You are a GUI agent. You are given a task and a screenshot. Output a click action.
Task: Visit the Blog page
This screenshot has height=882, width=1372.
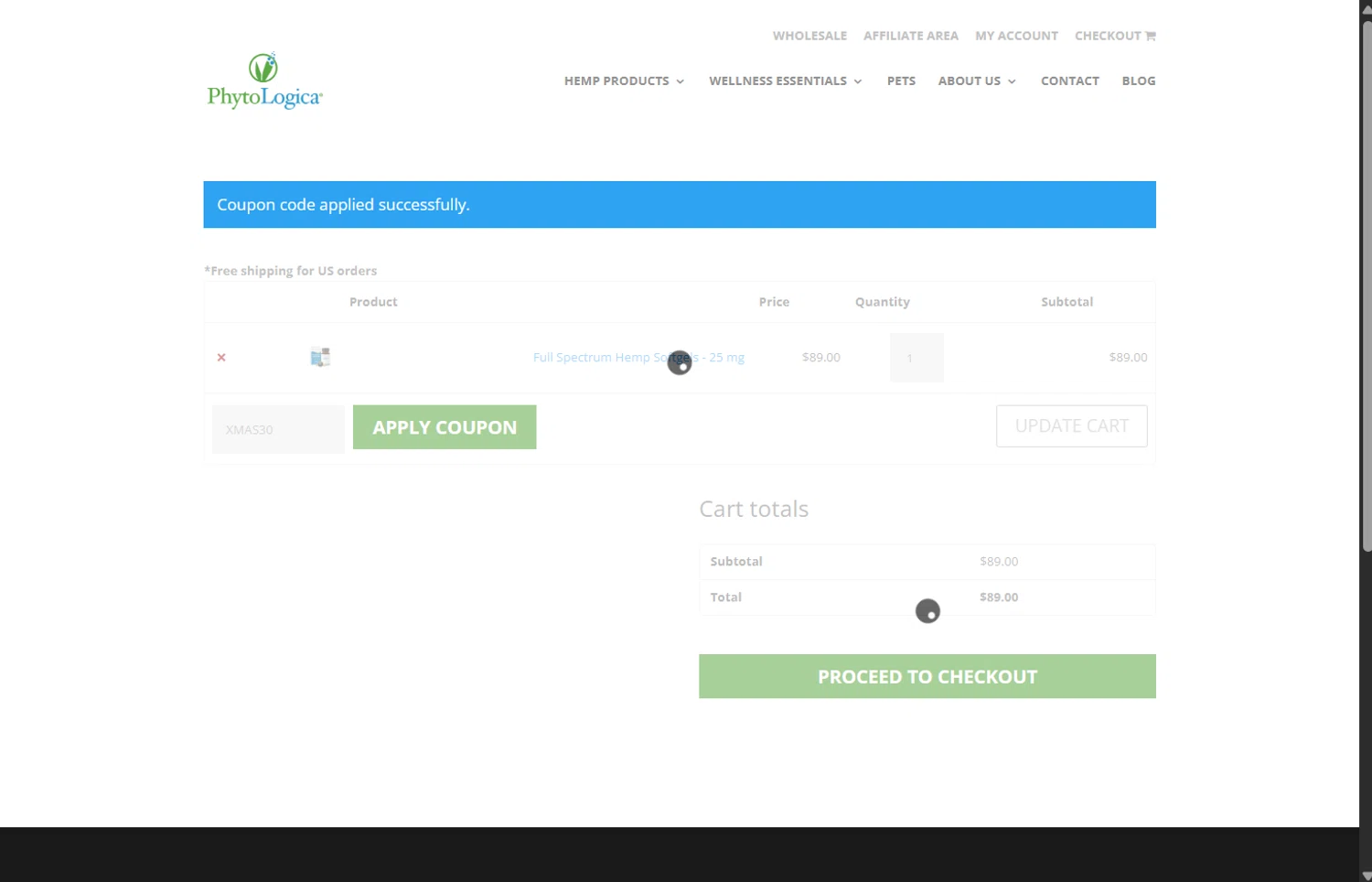[1138, 81]
